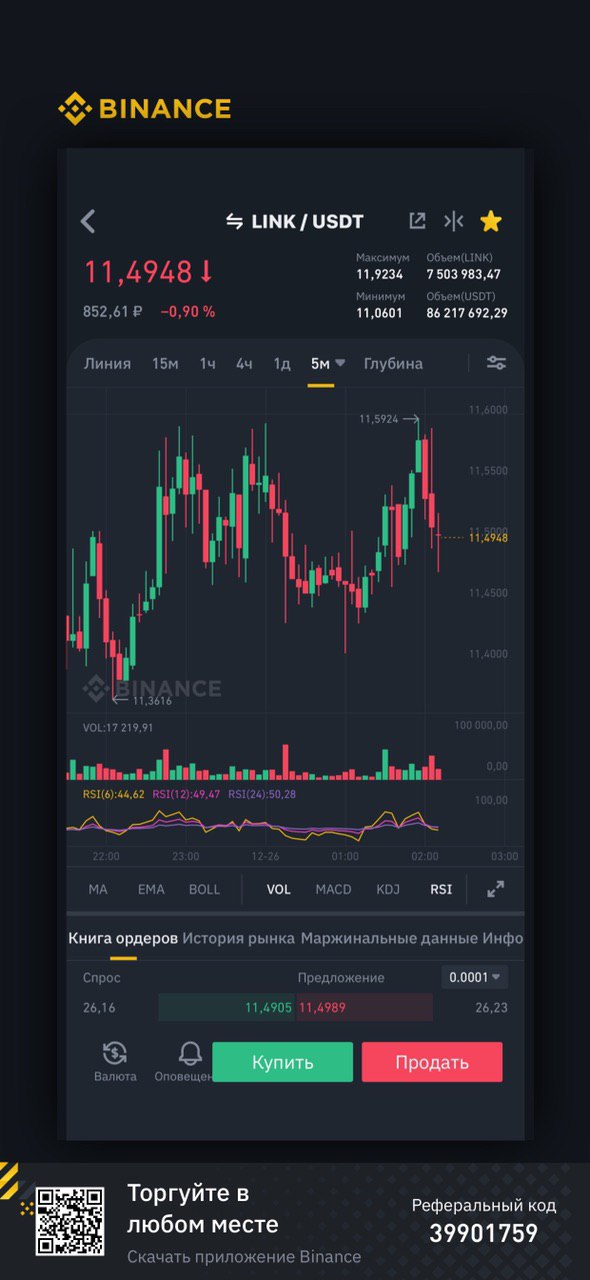Toggle the RSI indicator
Screen dimensions: 590x1280
point(441,889)
